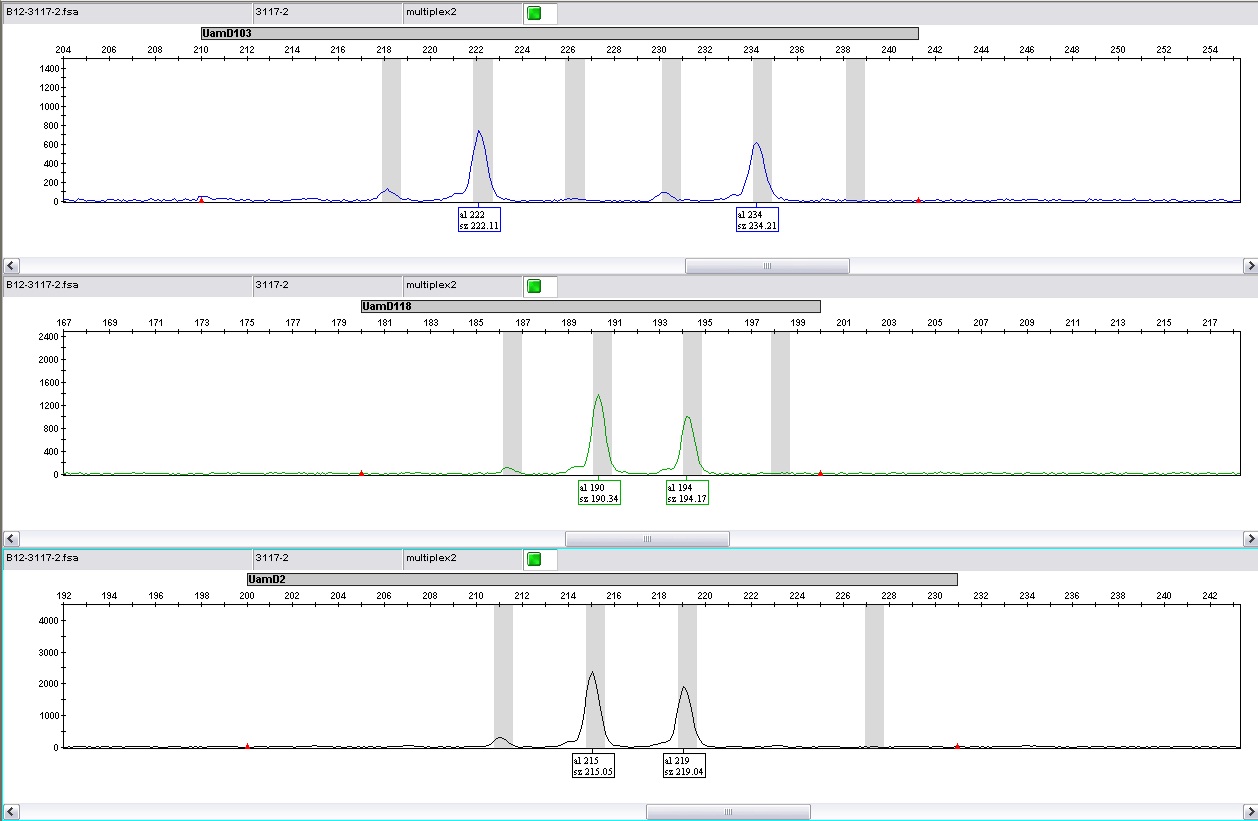Click the B12-3117-2.fsa file name in top header
1258x821 pixels.
(42, 13)
